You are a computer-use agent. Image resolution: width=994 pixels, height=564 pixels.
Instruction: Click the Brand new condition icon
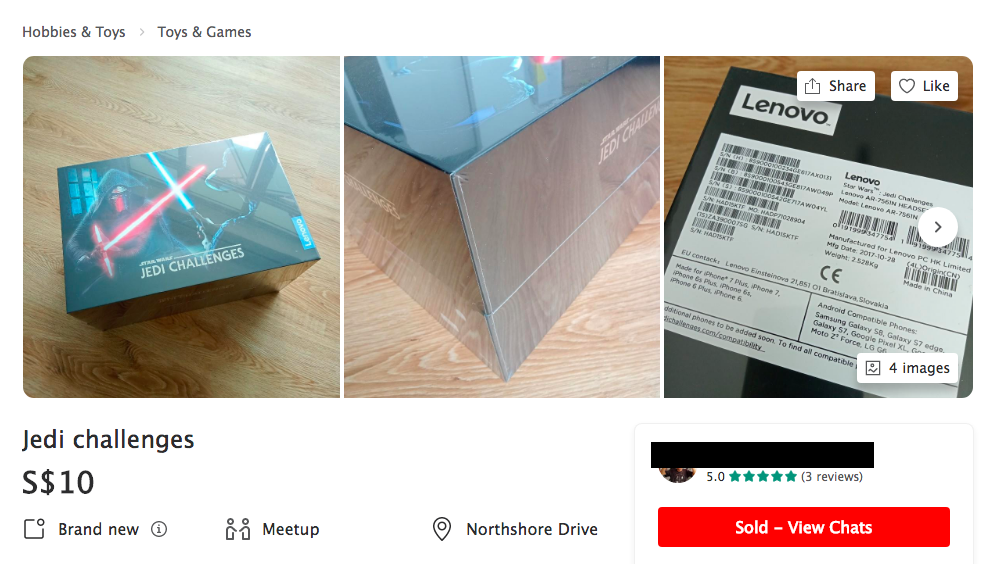pyautogui.click(x=34, y=529)
